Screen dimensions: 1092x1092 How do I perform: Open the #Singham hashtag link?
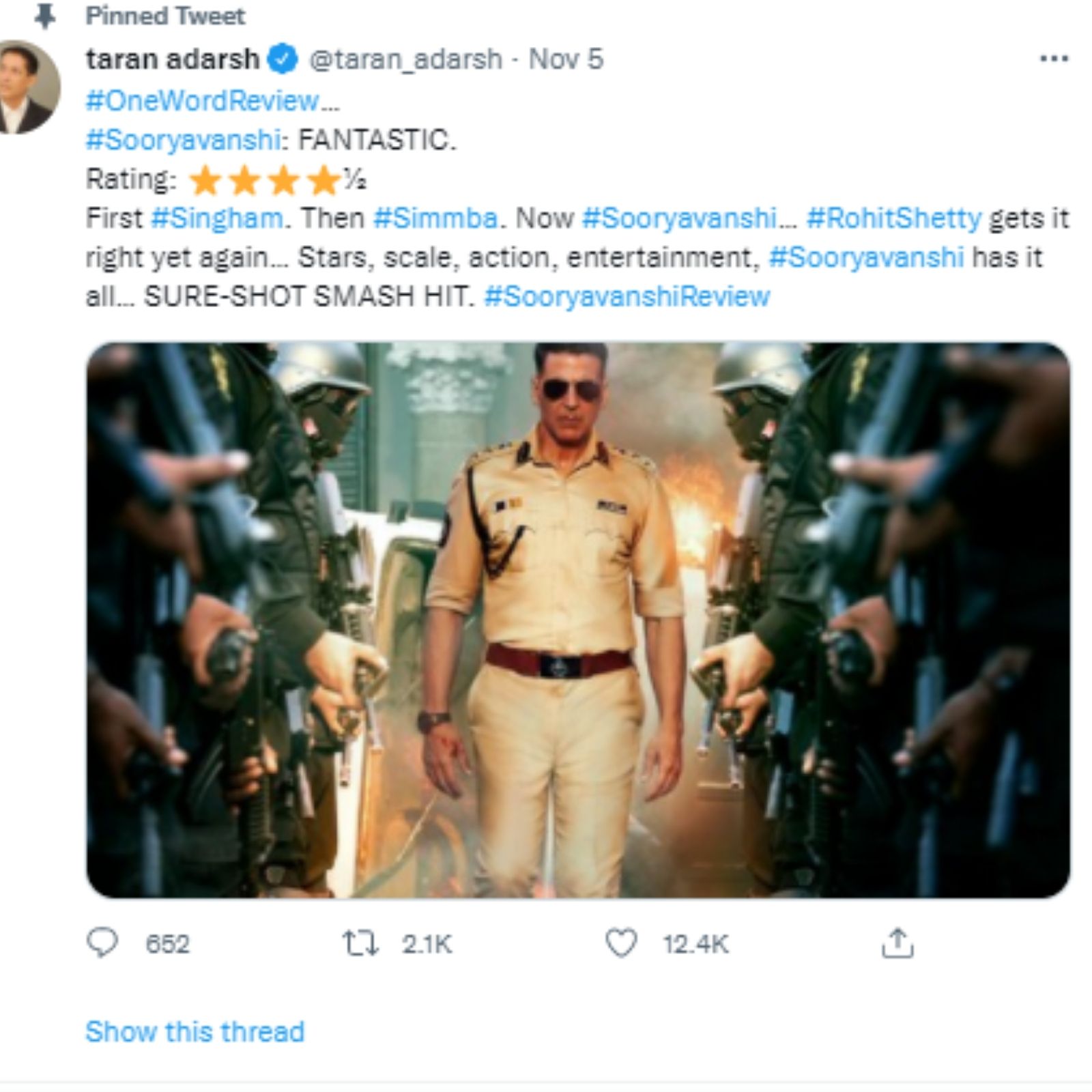click(x=216, y=218)
